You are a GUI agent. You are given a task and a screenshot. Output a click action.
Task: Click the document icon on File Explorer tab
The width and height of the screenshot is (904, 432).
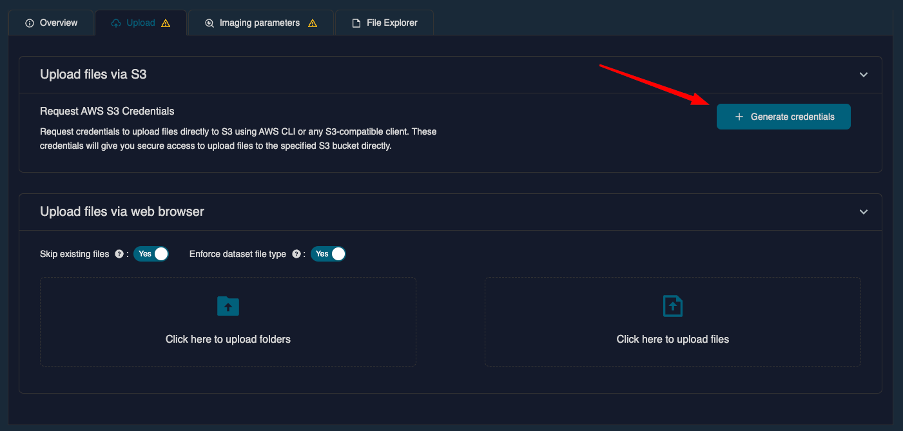click(x=356, y=23)
